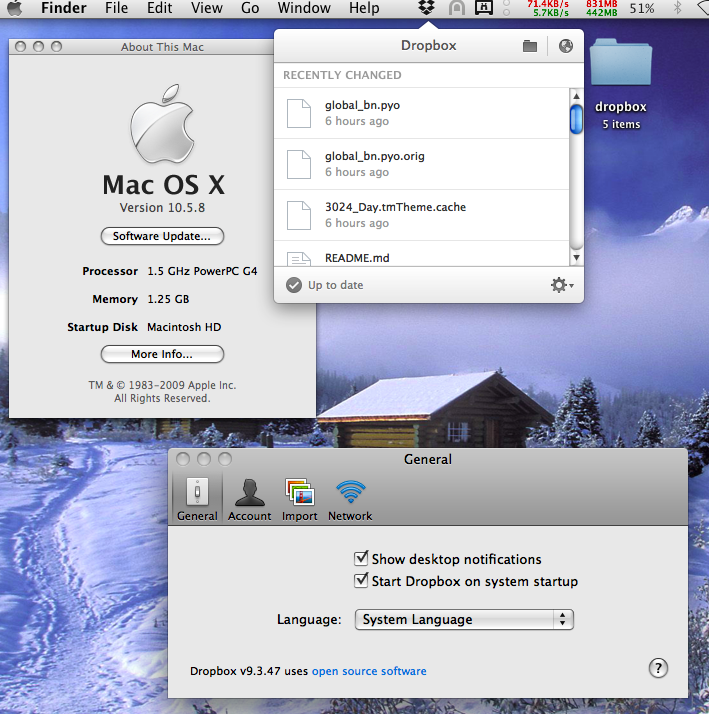Click the arch-shaped menu bar icon
709x714 pixels.
[457, 8]
